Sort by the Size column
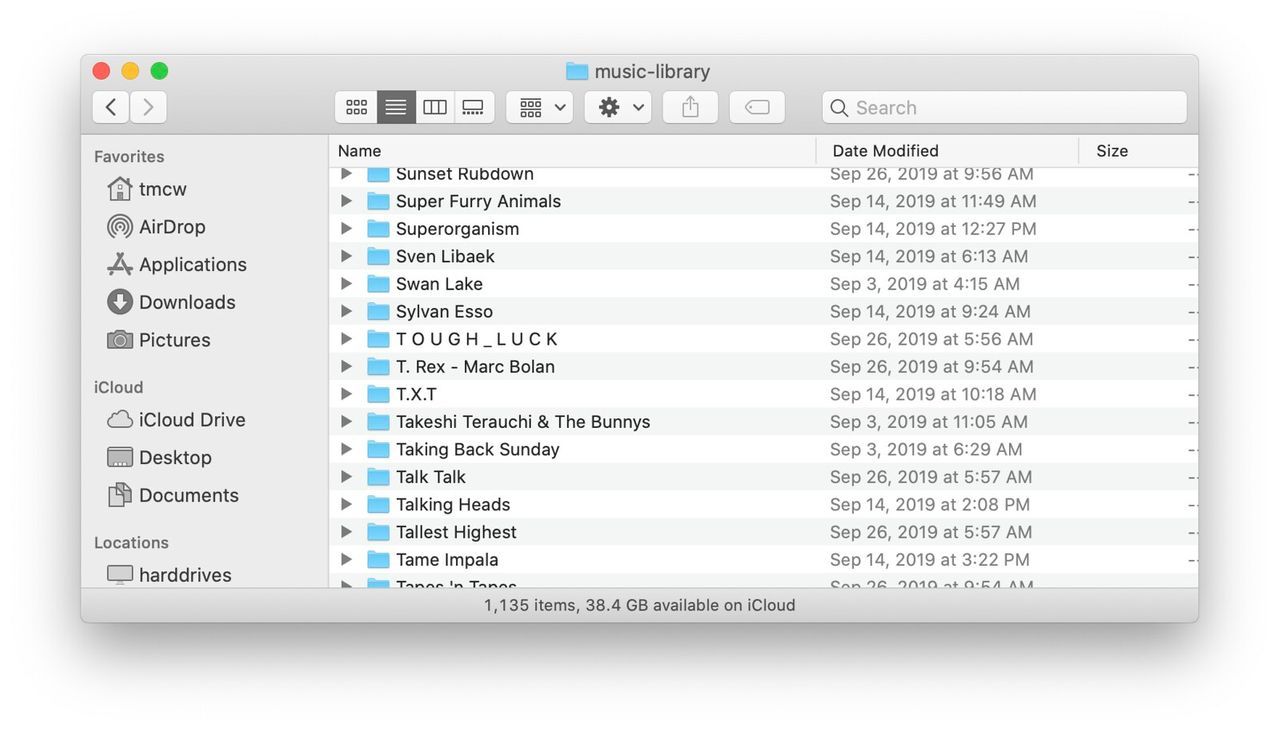Screen dimensions: 1280x730 [x=1111, y=150]
